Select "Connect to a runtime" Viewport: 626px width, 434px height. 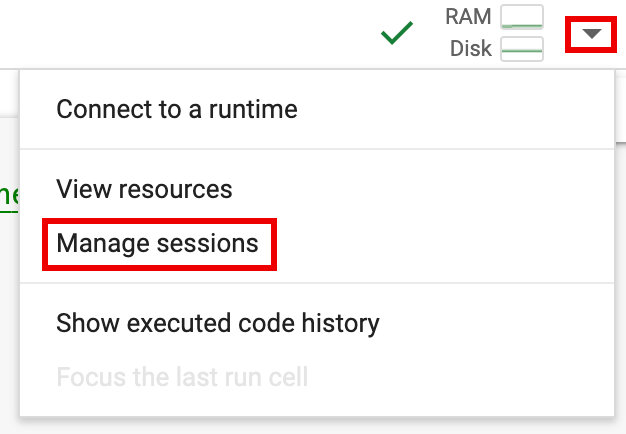coord(177,109)
